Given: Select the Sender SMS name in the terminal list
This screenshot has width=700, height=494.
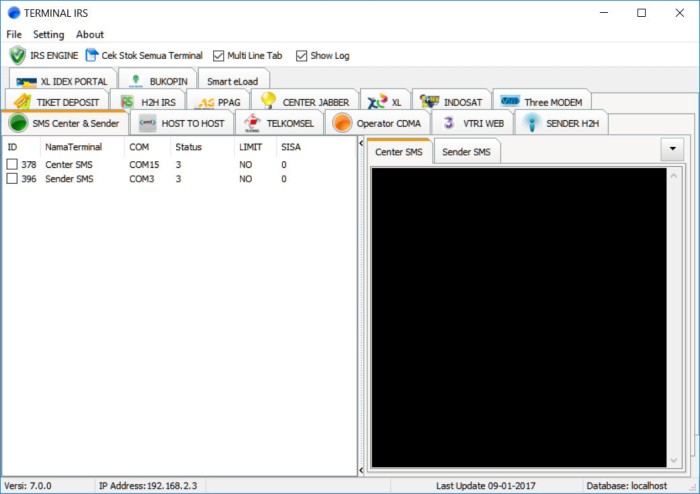Looking at the screenshot, I should [x=69, y=179].
